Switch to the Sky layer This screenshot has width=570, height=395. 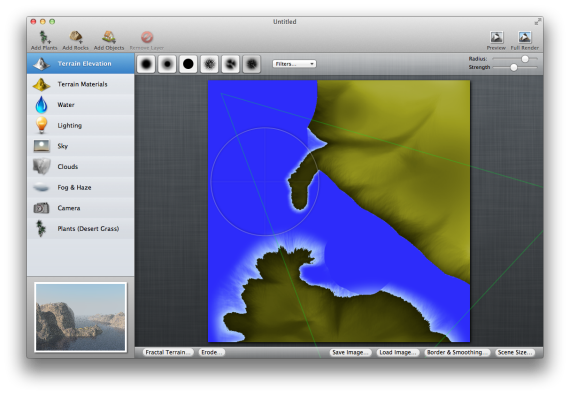[x=81, y=146]
